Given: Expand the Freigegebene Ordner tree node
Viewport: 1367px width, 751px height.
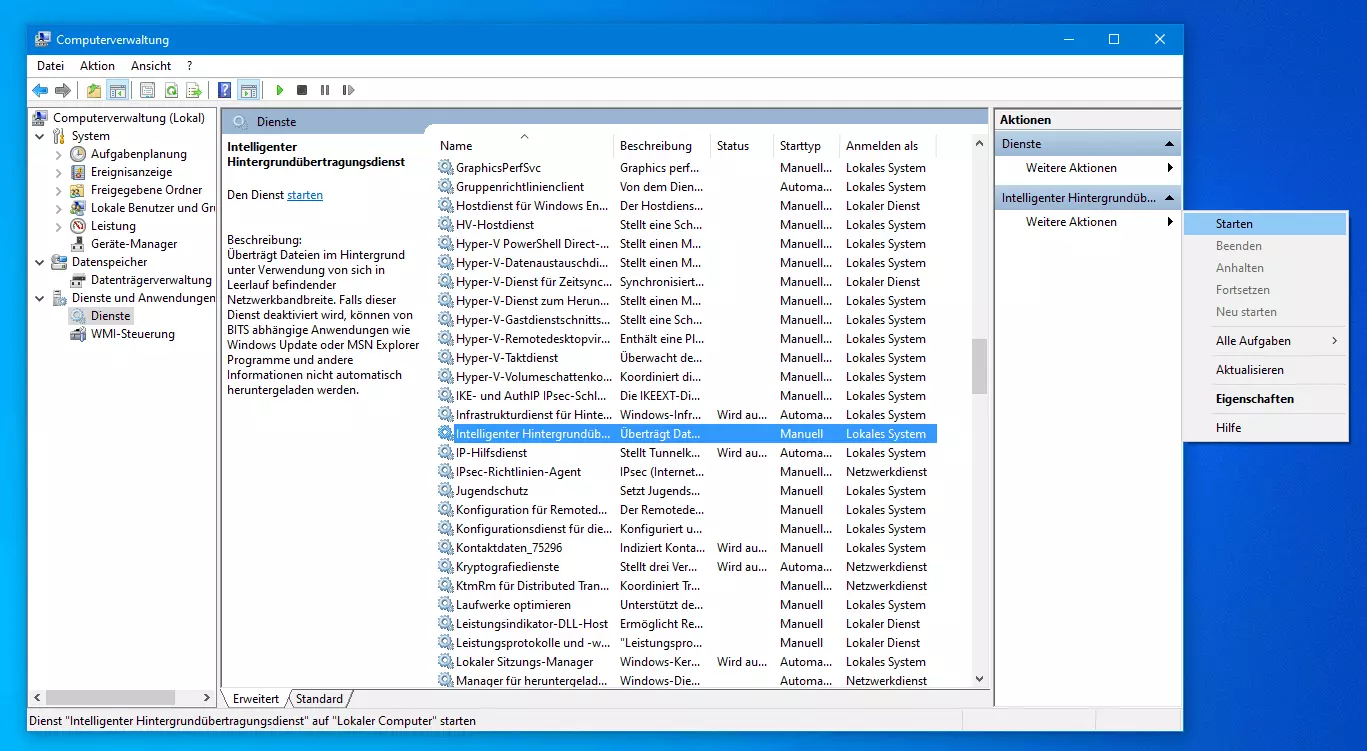Looking at the screenshot, I should pos(59,190).
